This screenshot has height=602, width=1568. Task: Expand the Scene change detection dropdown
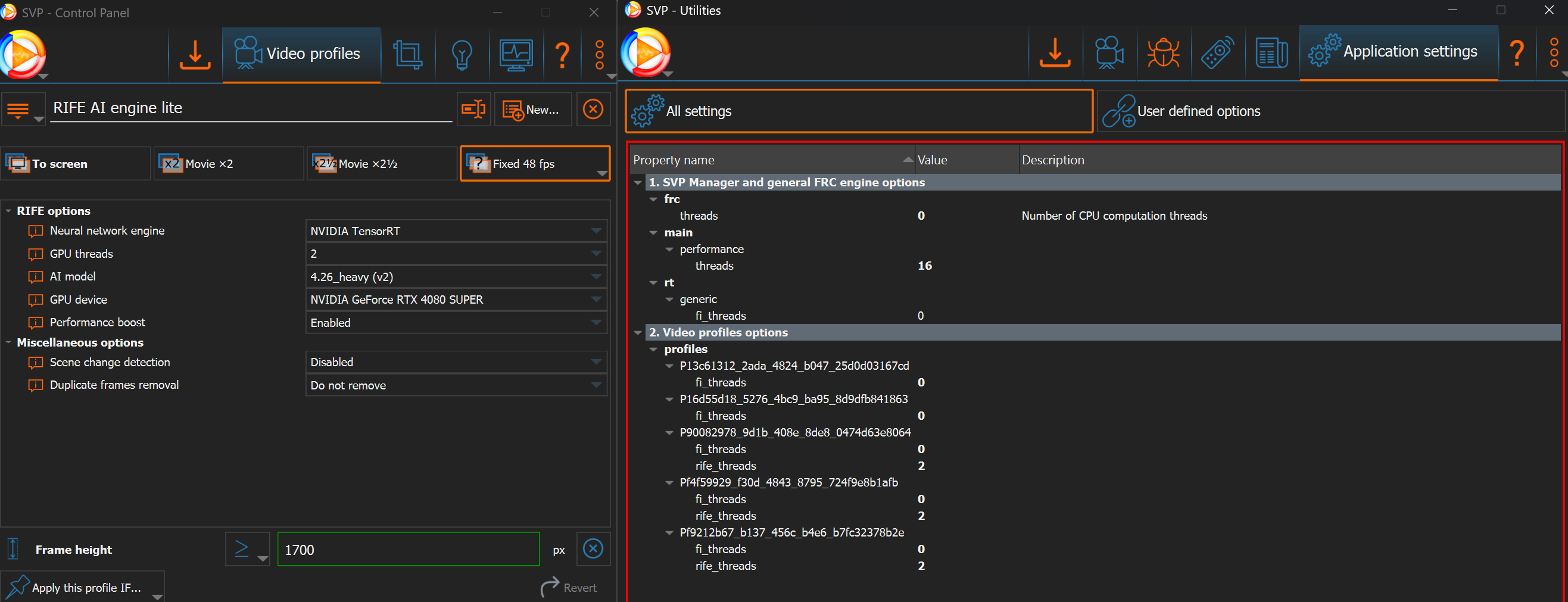(456, 362)
